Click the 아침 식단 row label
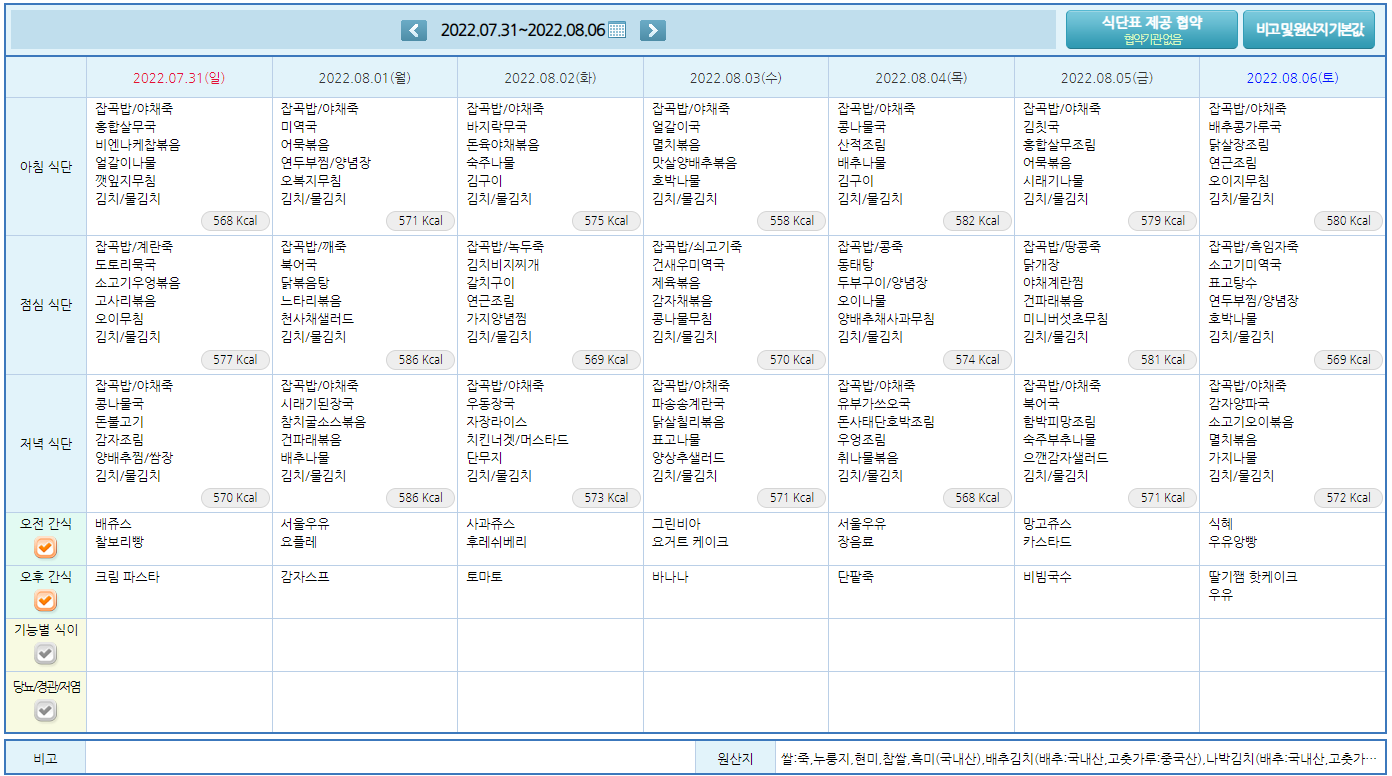The image size is (1392, 776). (x=46, y=167)
